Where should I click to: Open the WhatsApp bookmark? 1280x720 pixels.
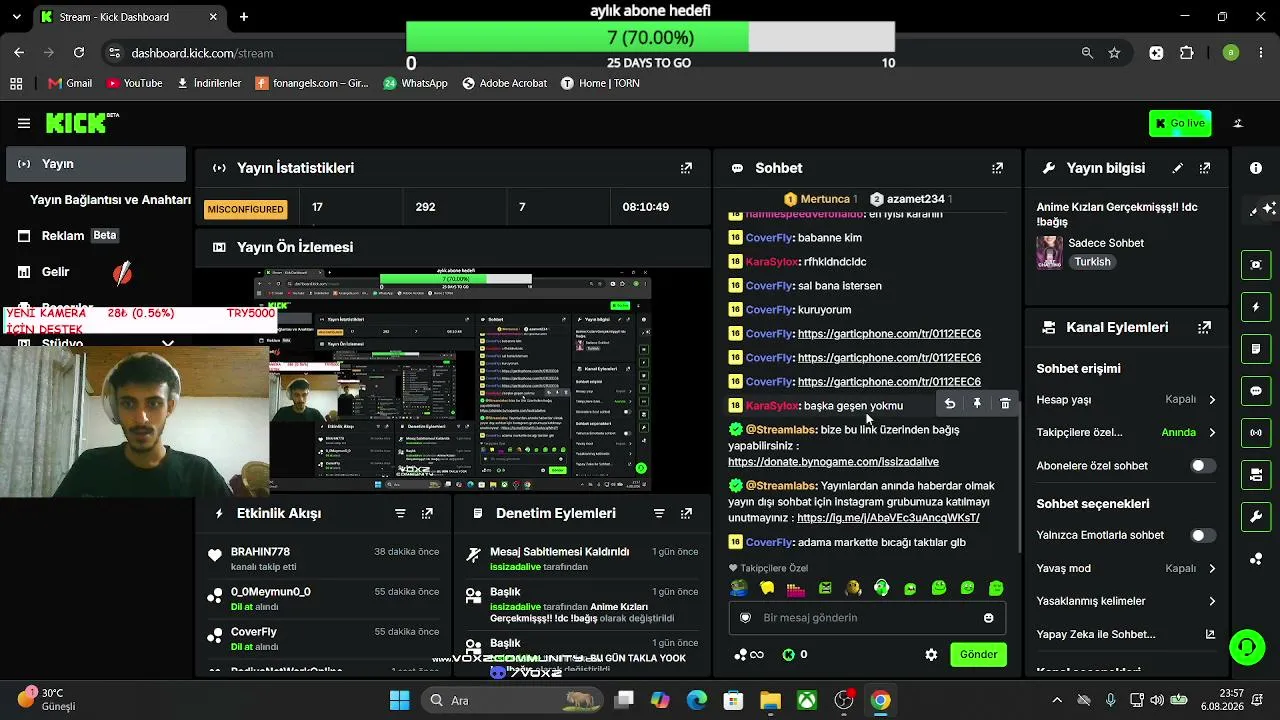(415, 83)
